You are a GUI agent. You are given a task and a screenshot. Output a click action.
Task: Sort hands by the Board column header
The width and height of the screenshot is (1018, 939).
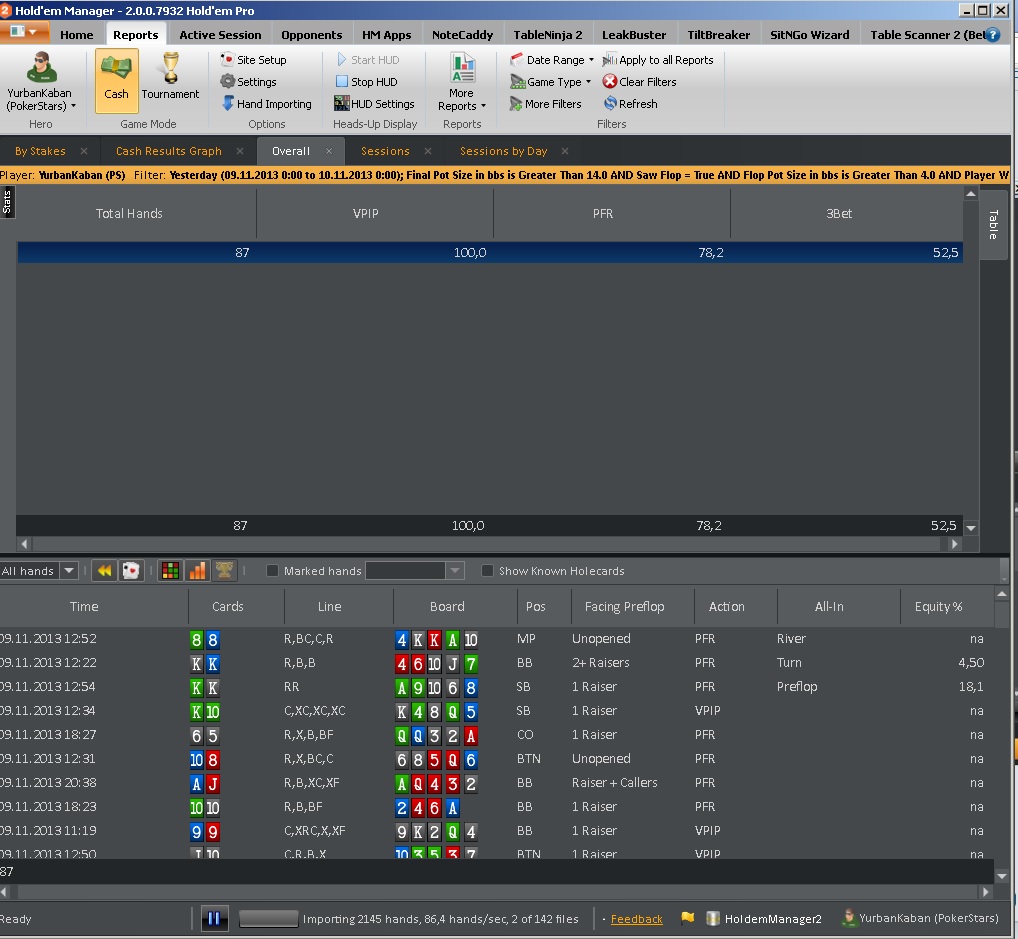pos(447,607)
